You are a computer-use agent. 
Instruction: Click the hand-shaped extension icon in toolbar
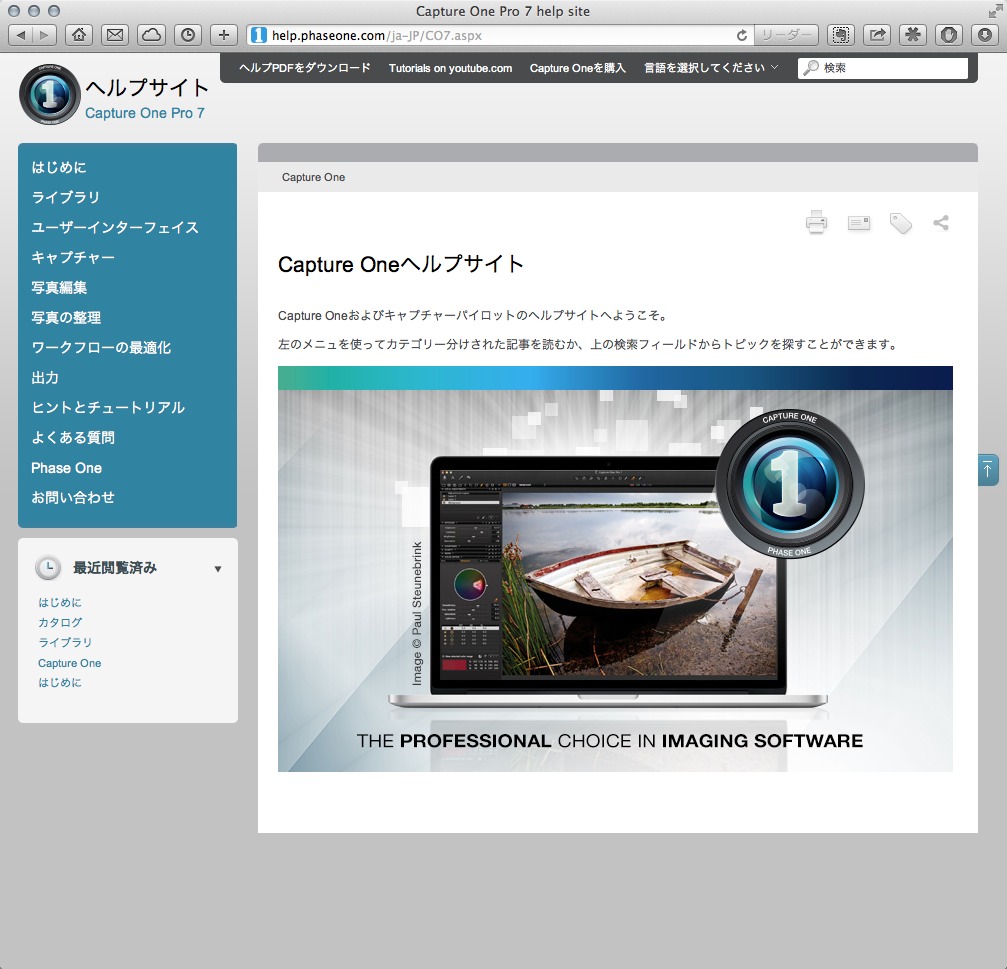[947, 33]
